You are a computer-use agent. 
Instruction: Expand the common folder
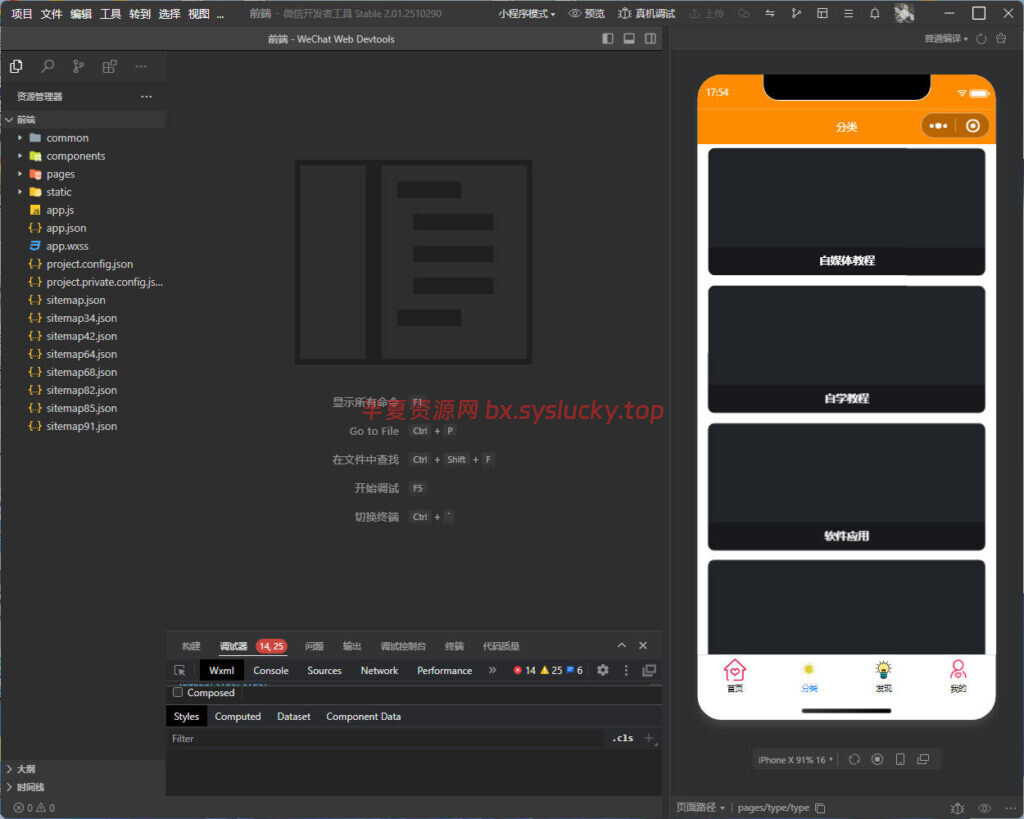[x=67, y=138]
